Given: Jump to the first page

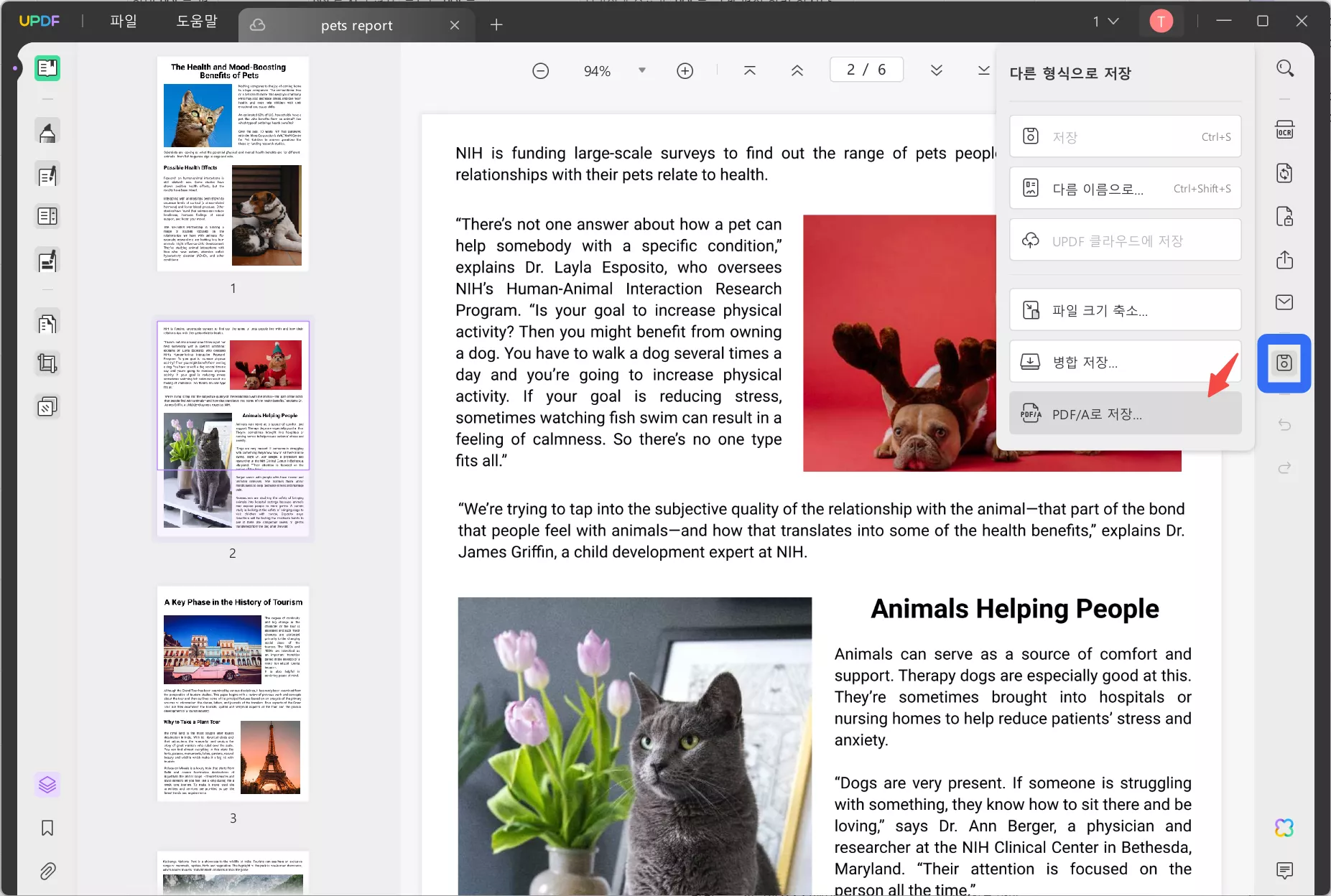Looking at the screenshot, I should 750,70.
